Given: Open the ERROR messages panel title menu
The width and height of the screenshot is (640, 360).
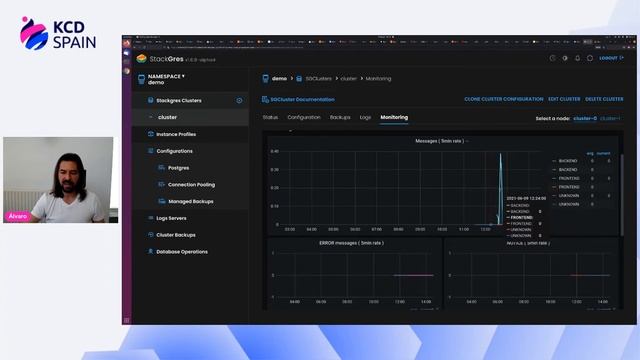Looking at the screenshot, I should [351, 243].
